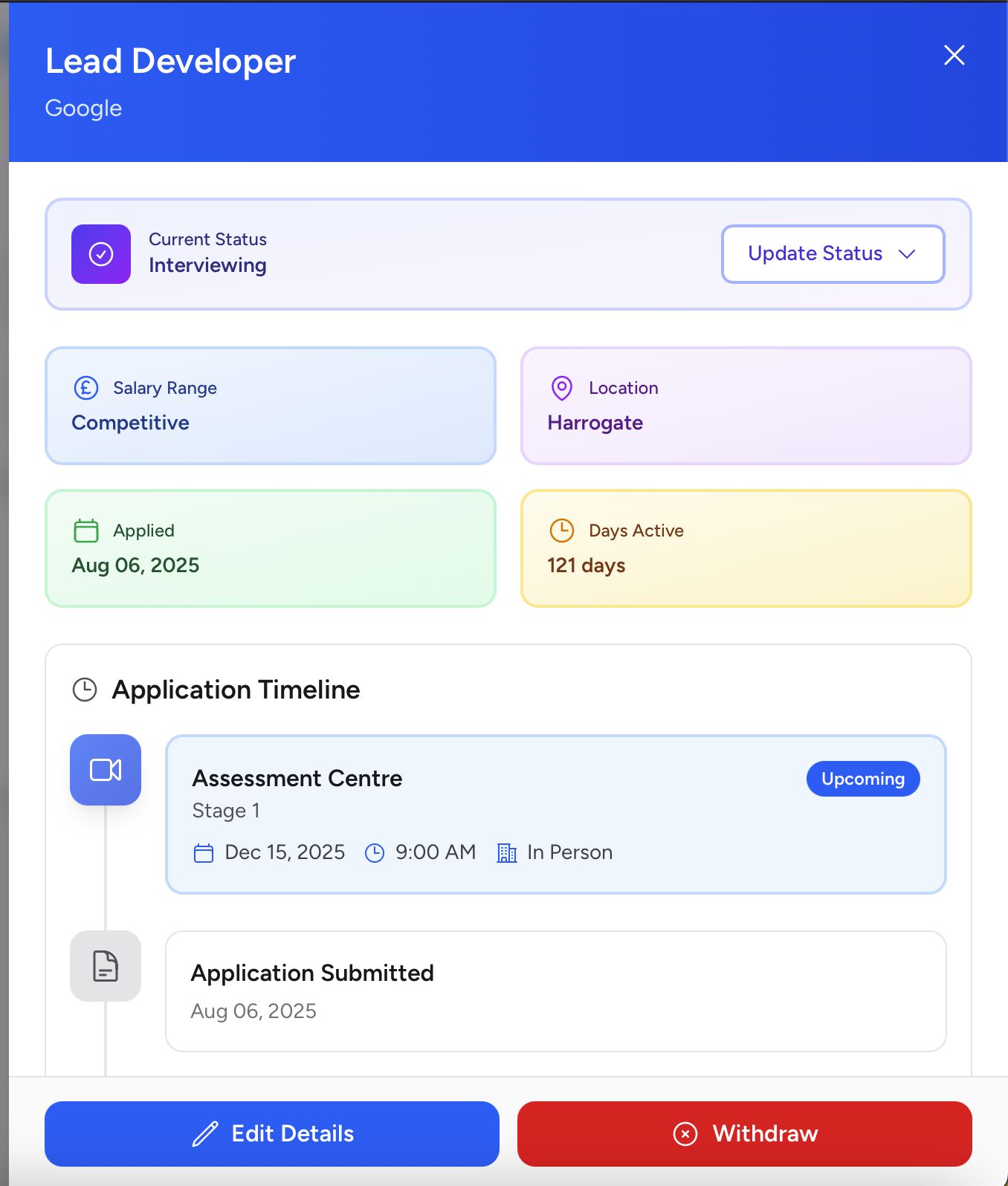
Task: Click the clock icon by Application Timeline heading
Action: (x=85, y=690)
